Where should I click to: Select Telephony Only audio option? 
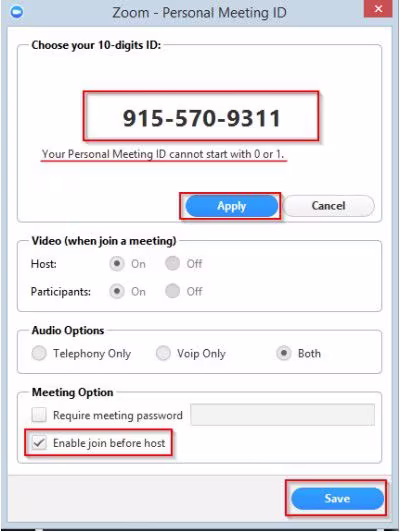pos(39,353)
